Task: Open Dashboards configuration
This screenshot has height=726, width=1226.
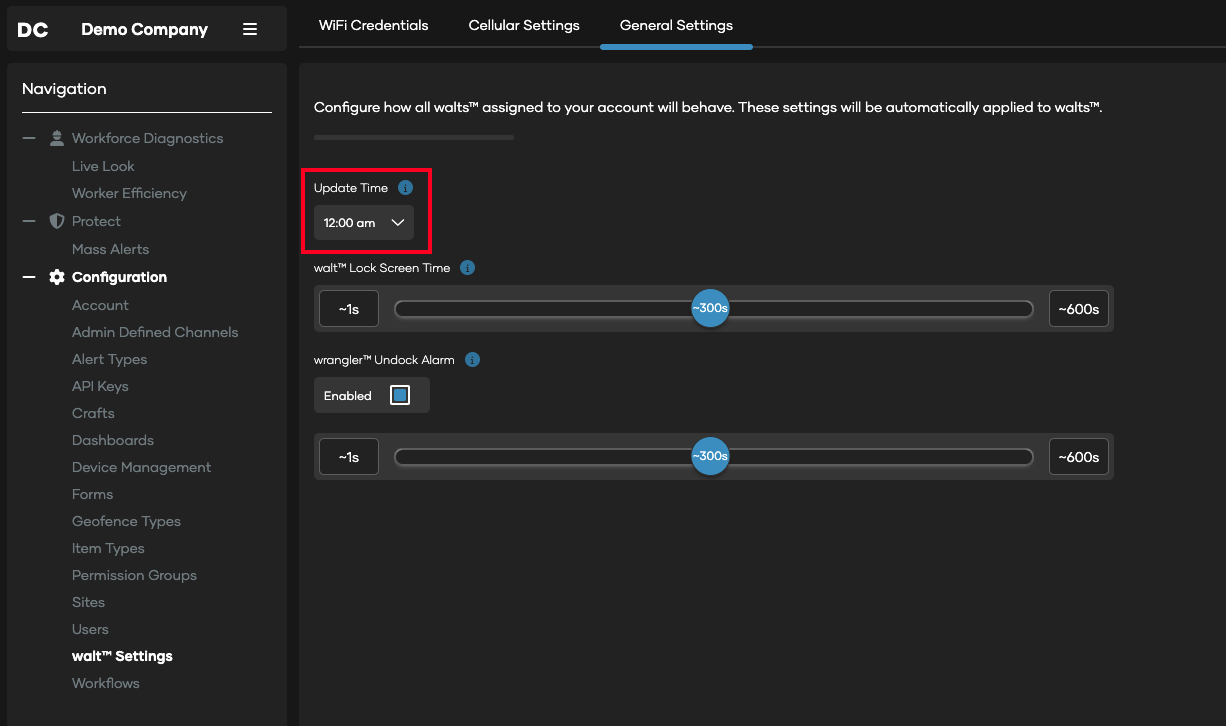Action: pyautogui.click(x=113, y=440)
